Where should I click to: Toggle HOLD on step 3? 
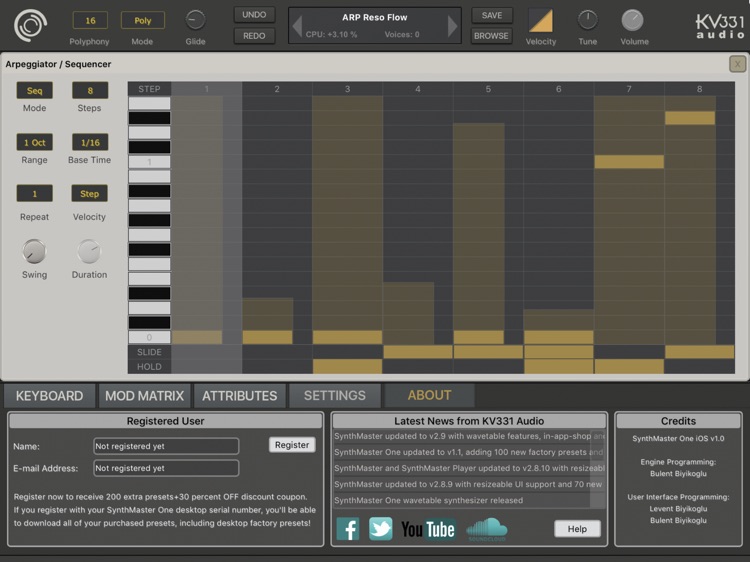tap(347, 366)
